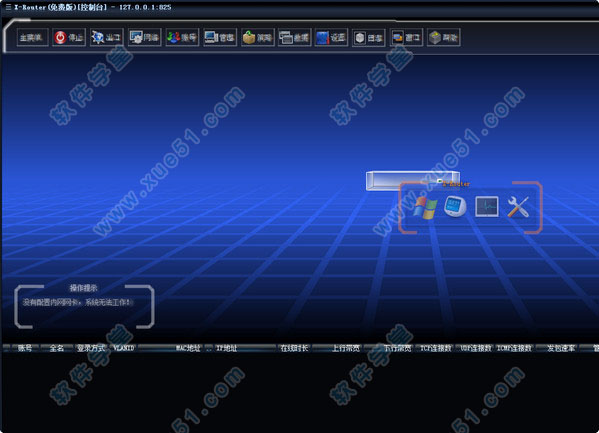Open the 日志 toolbar button

click(x=369, y=37)
